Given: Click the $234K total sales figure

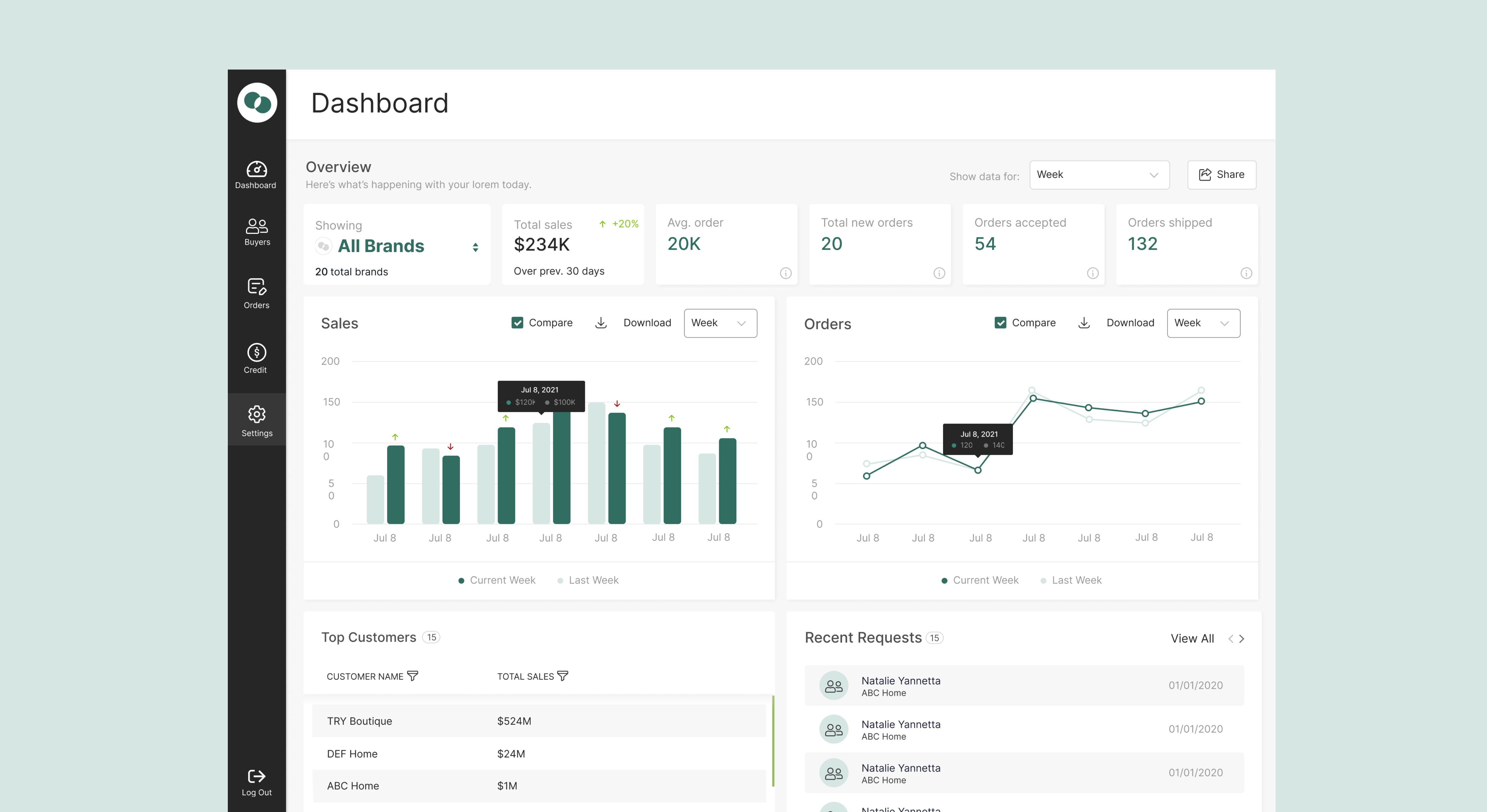Looking at the screenshot, I should [x=542, y=245].
